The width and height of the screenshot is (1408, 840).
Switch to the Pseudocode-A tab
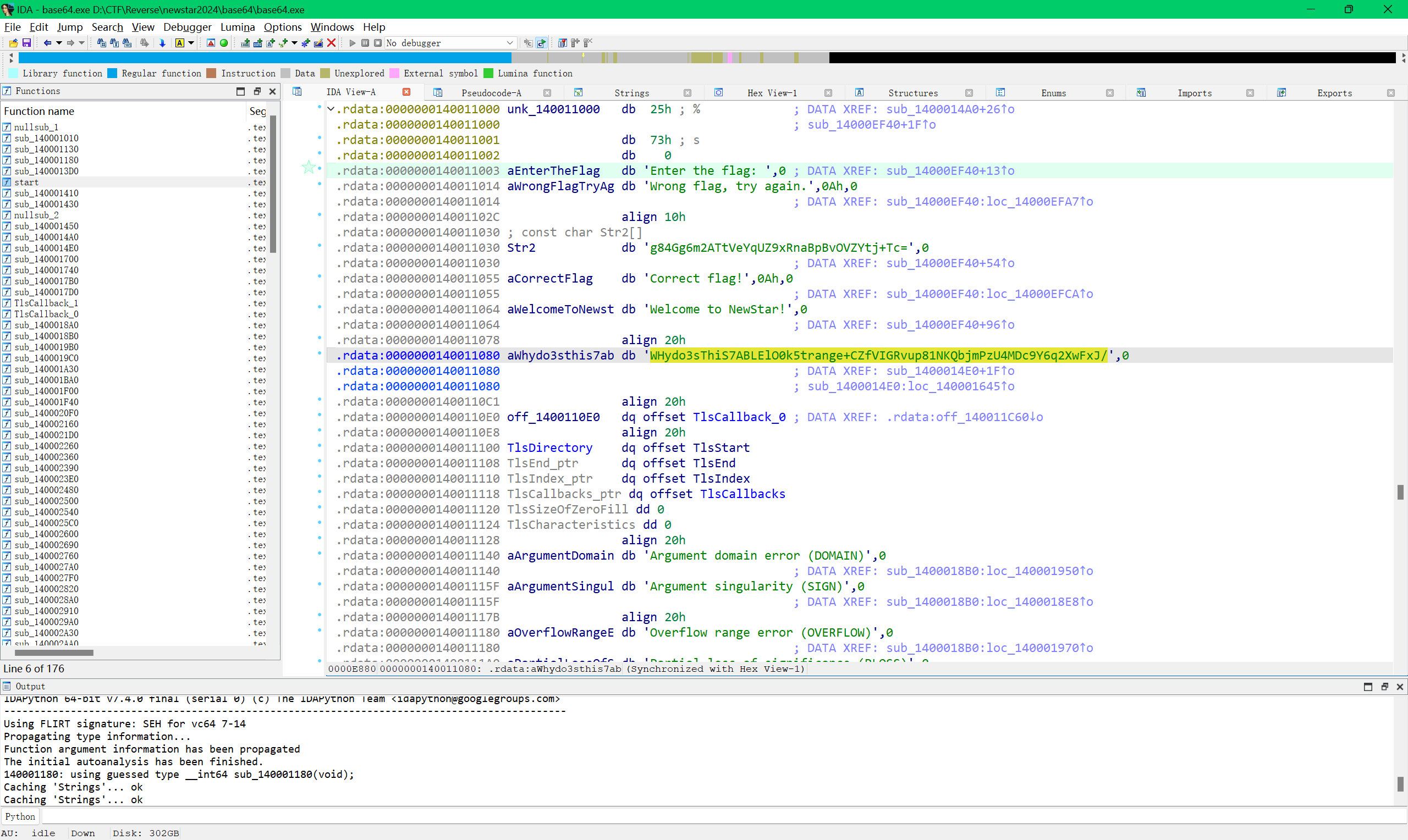point(491,93)
